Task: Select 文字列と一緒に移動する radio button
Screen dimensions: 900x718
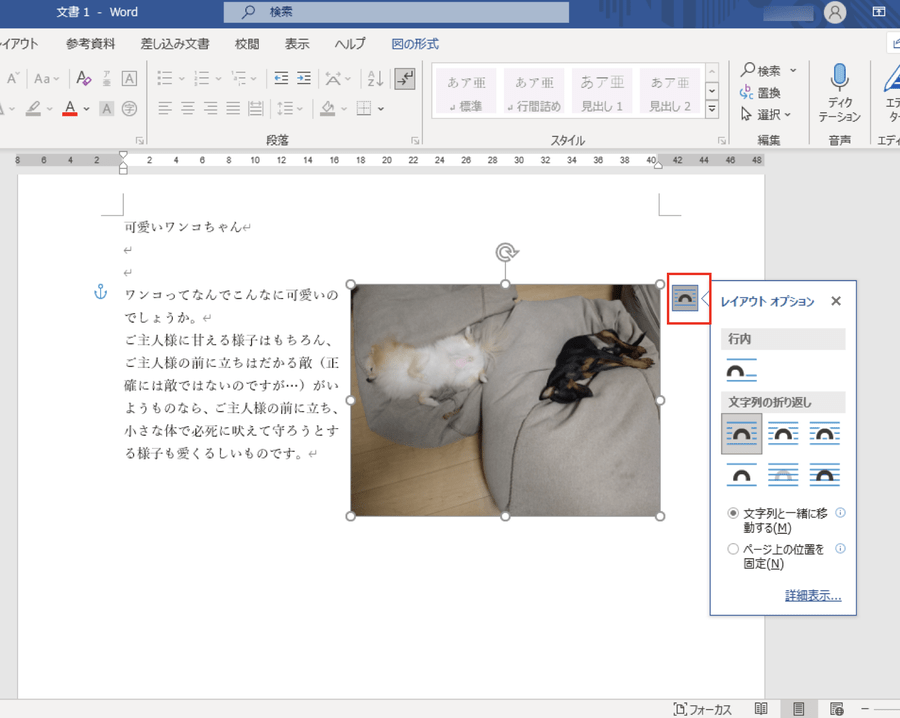Action: pos(733,513)
